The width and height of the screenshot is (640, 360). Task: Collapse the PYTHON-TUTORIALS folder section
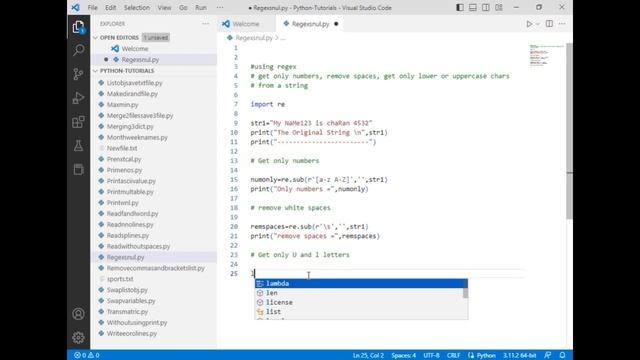pos(96,71)
